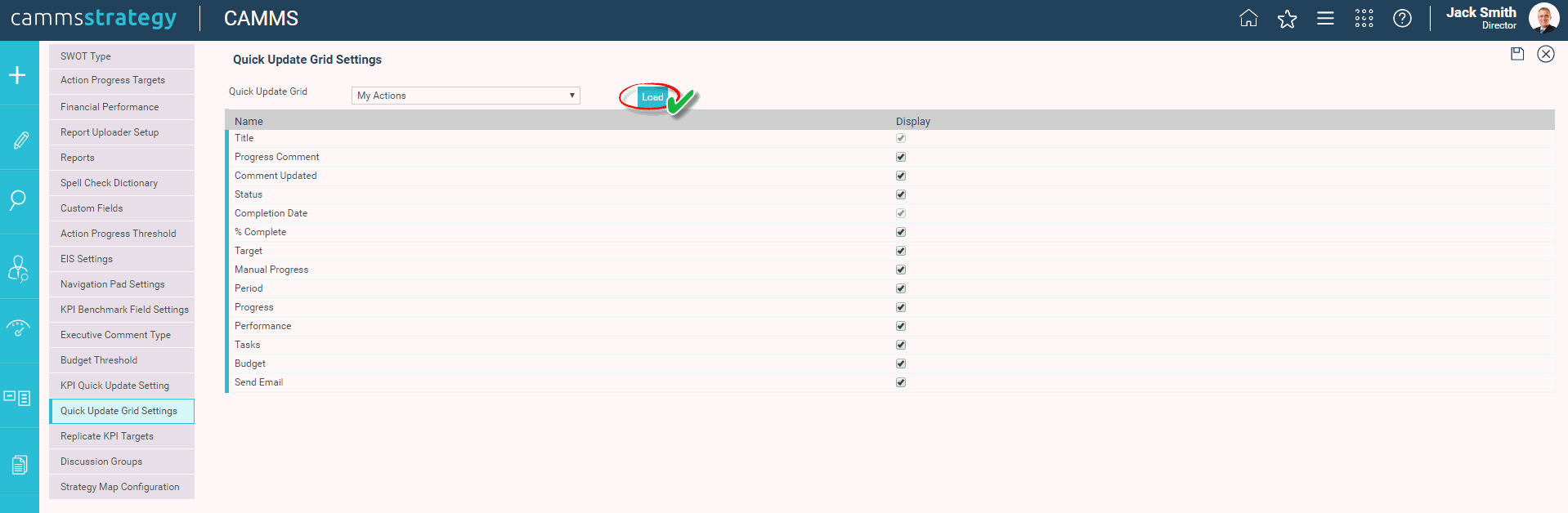1568x513 pixels.
Task: Open Replicate KPI Targets menu item
Action: [122, 436]
